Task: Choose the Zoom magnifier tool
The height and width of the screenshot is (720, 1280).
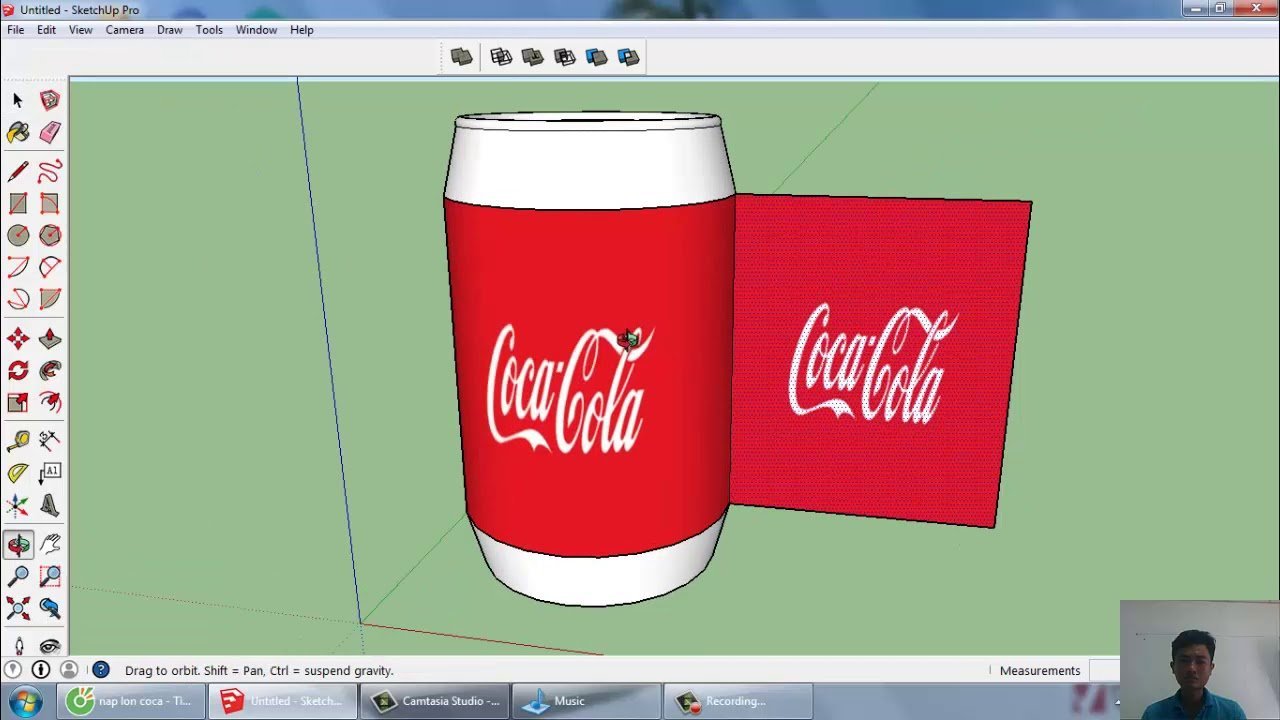Action: click(18, 577)
